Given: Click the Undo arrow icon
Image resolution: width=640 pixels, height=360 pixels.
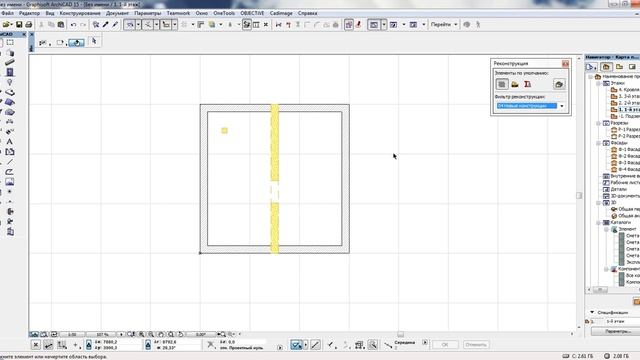Looking at the screenshot, I should 73,24.
